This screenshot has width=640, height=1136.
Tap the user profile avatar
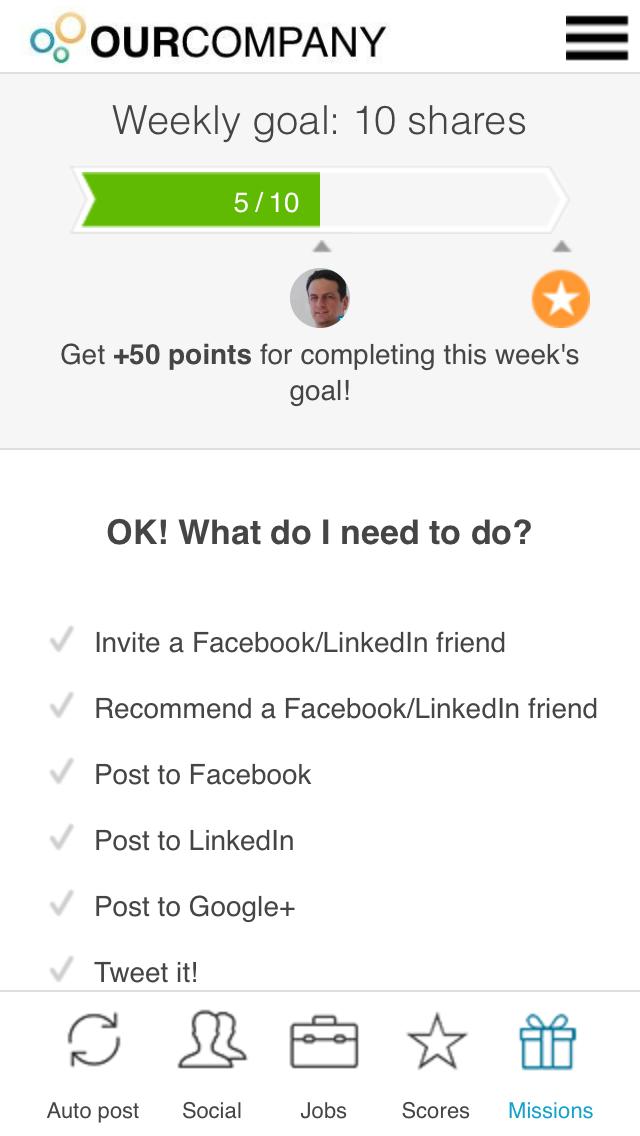point(320,299)
